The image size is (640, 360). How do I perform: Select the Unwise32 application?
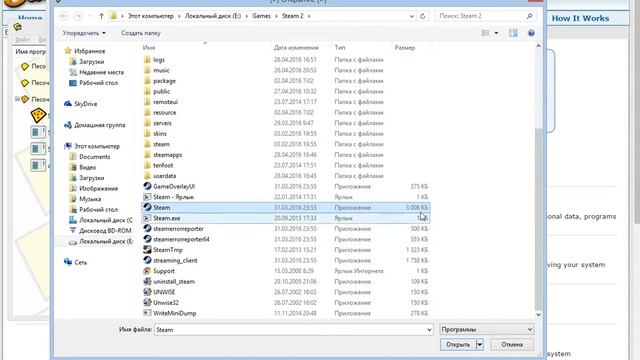click(x=285, y=303)
